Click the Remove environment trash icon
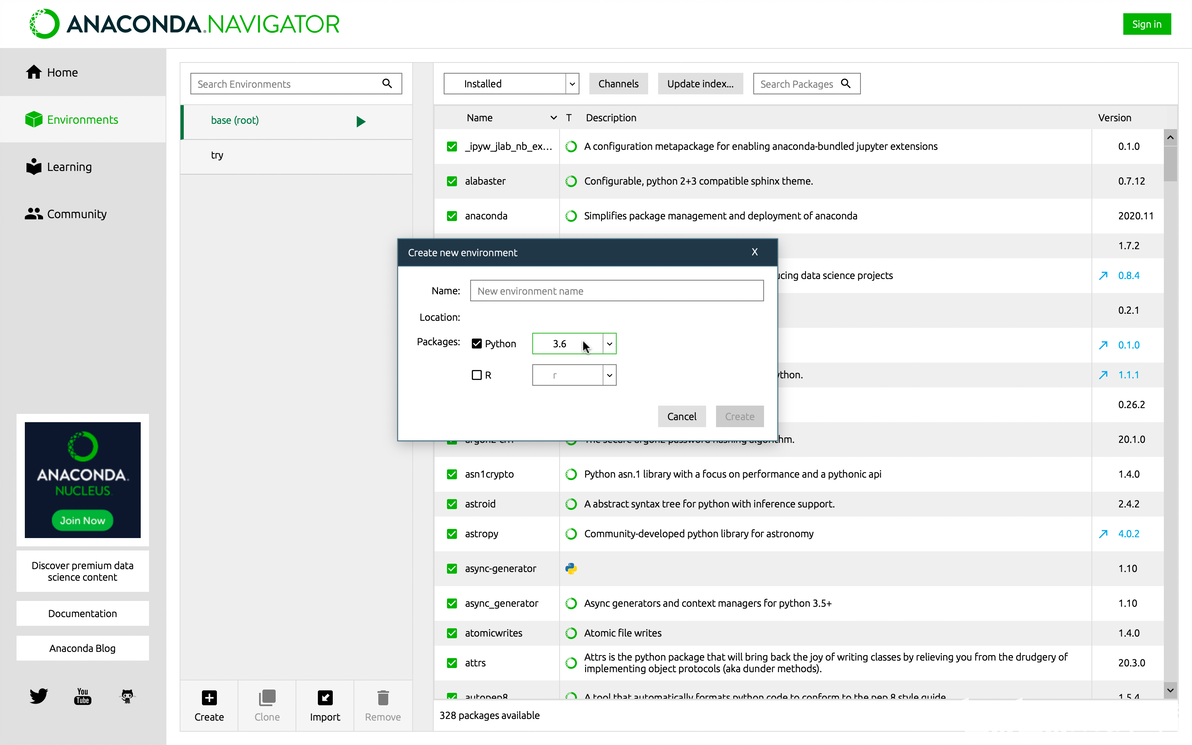This screenshot has width=1192, height=745. click(383, 698)
